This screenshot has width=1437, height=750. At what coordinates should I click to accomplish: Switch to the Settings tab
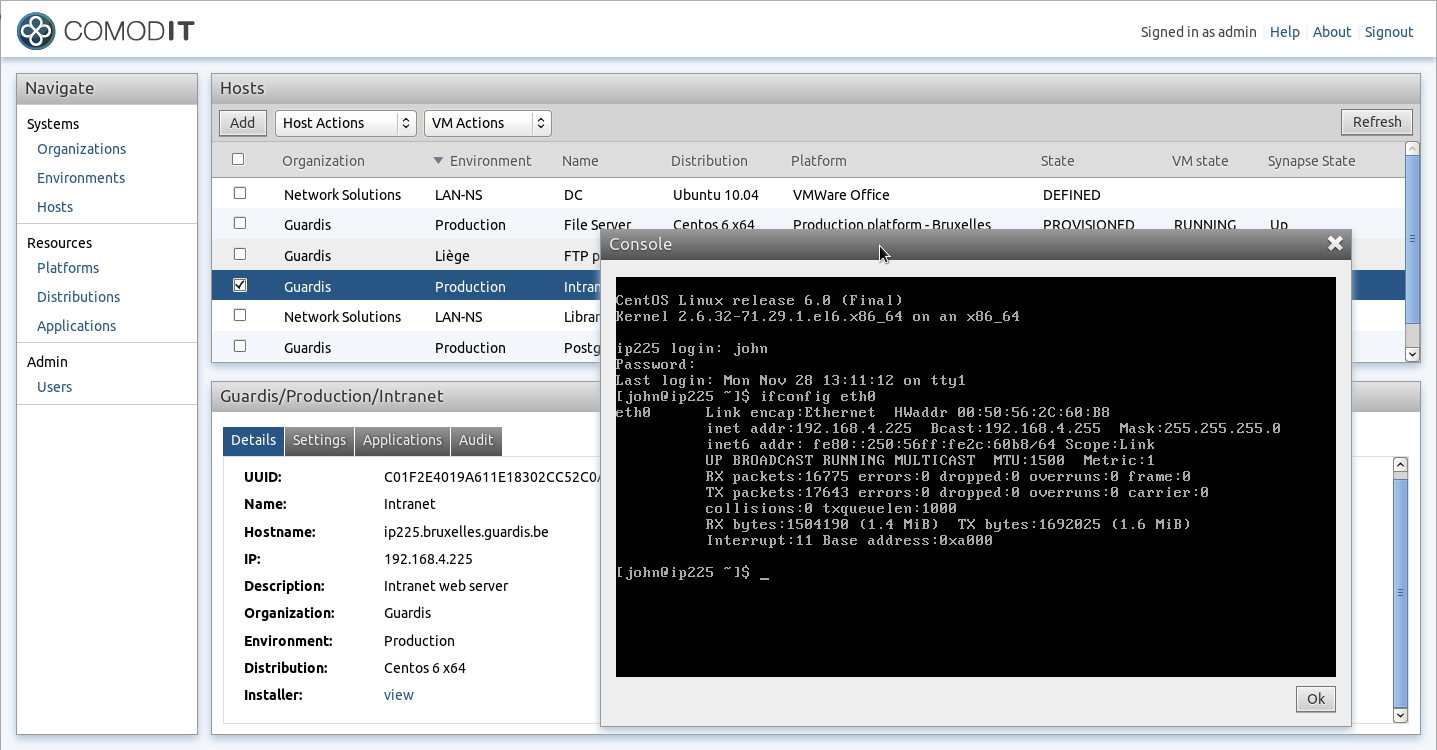coord(319,441)
